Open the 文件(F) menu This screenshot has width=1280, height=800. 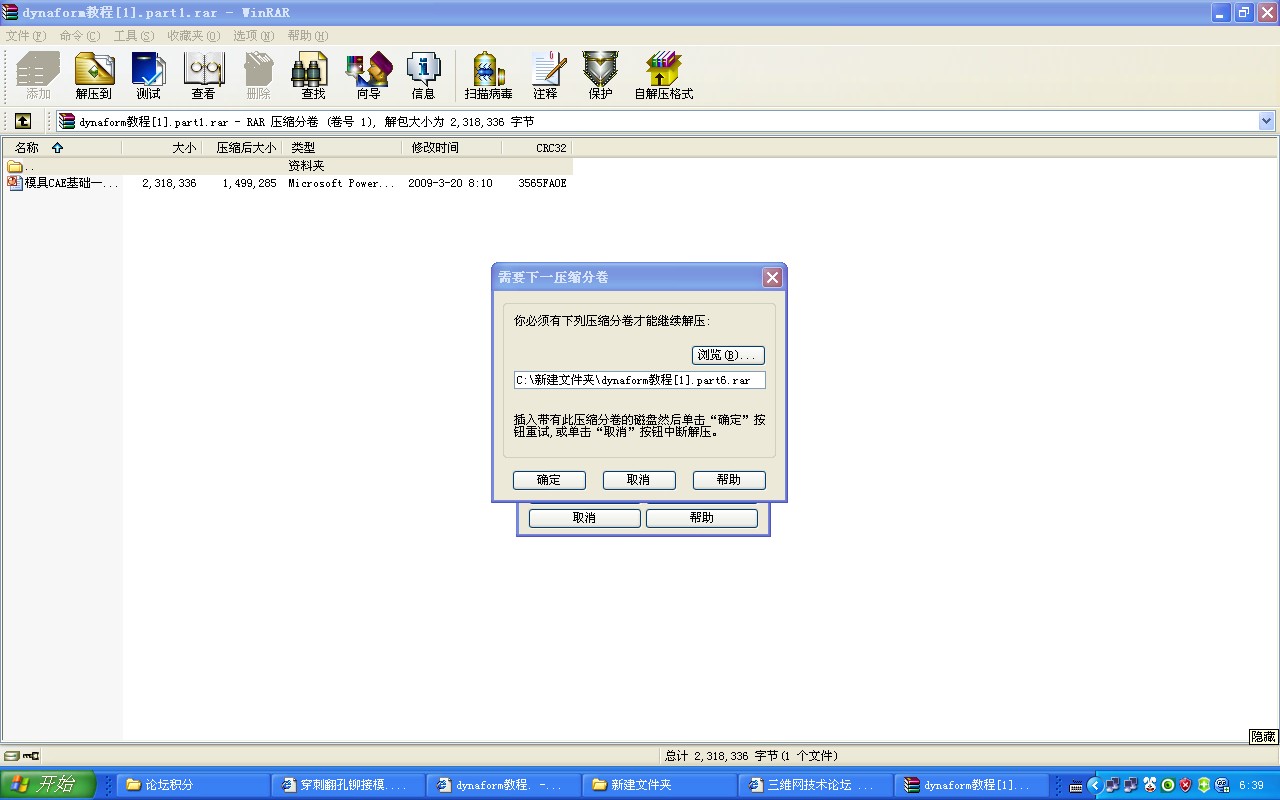pos(26,35)
